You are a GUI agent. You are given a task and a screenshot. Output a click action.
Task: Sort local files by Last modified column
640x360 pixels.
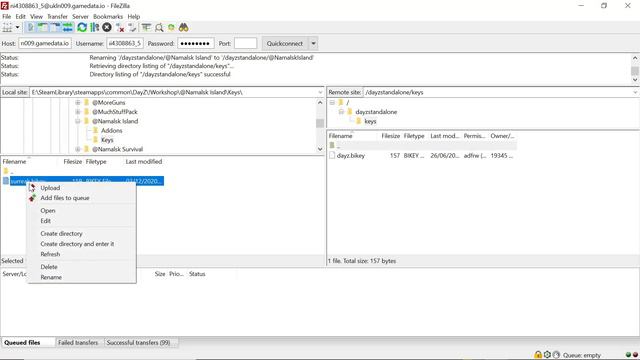(144, 162)
